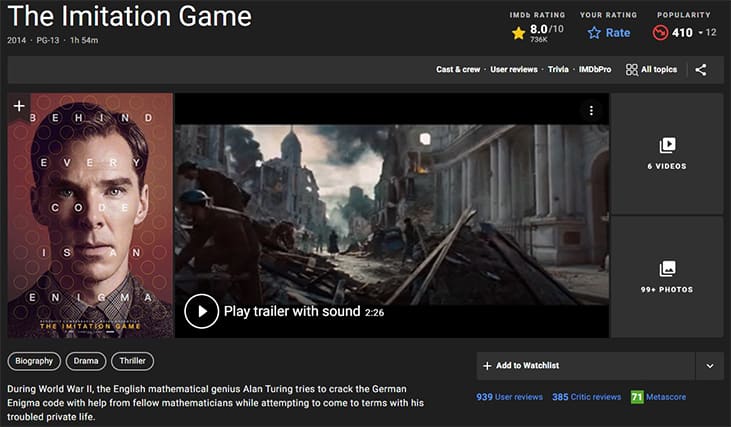Image resolution: width=731 pixels, height=427 pixels.
Task: Click the plus icon on the movie poster
Action: (19, 106)
